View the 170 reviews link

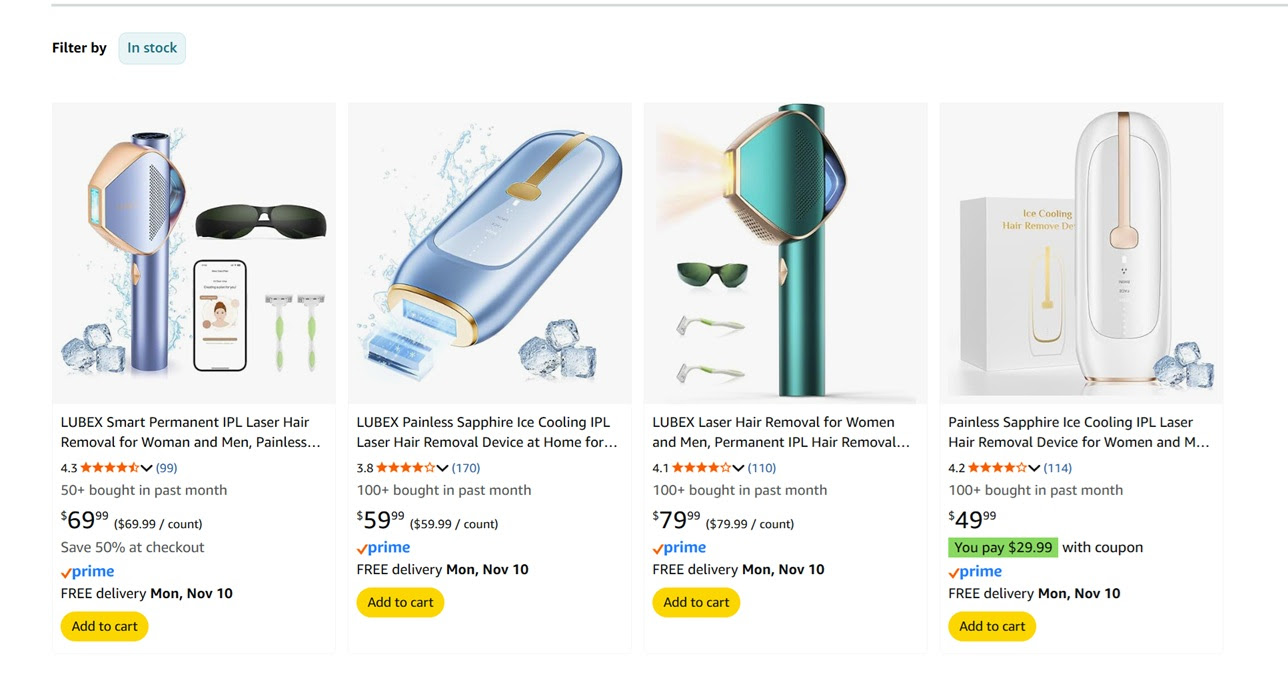466,468
